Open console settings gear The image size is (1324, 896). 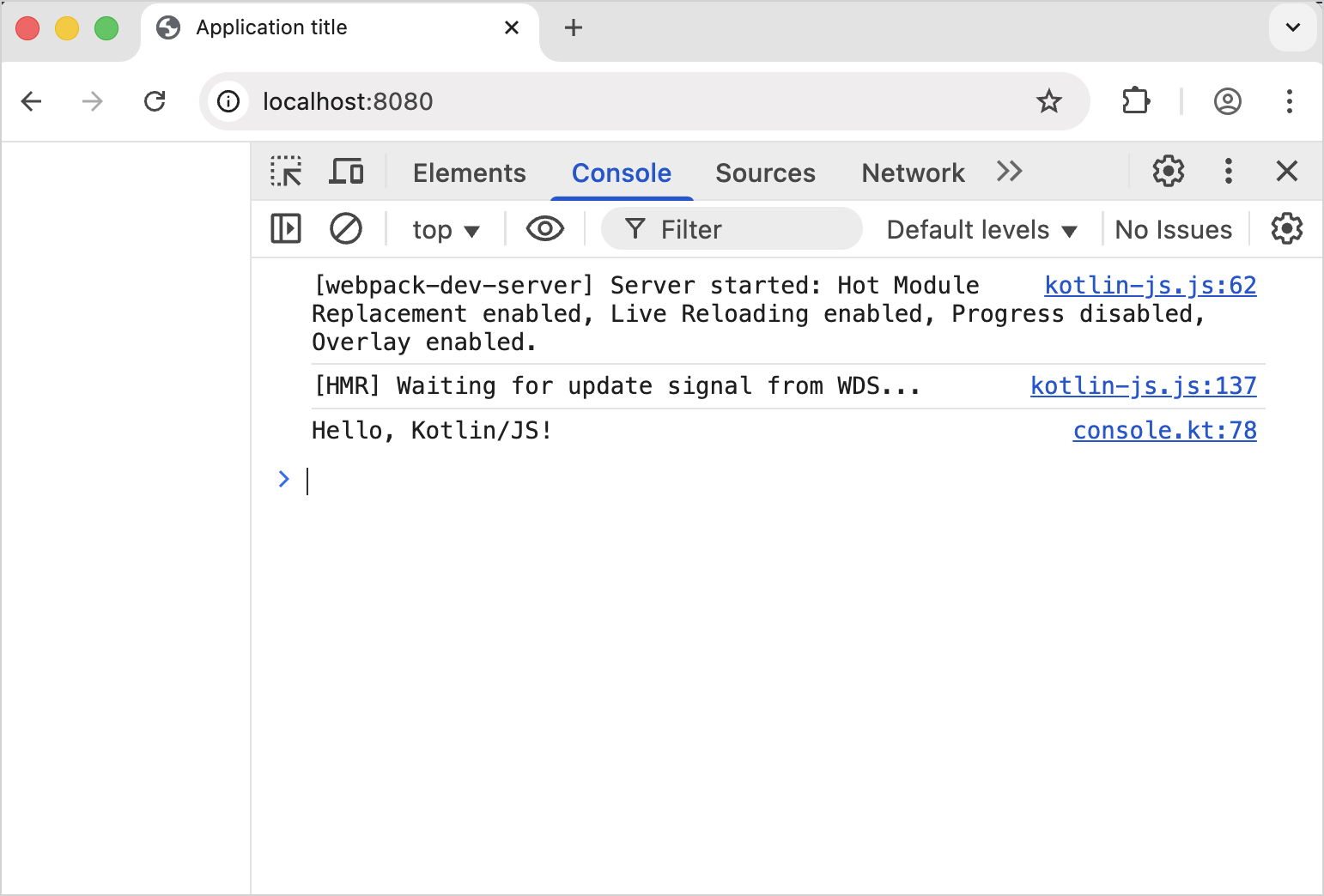click(x=1285, y=229)
